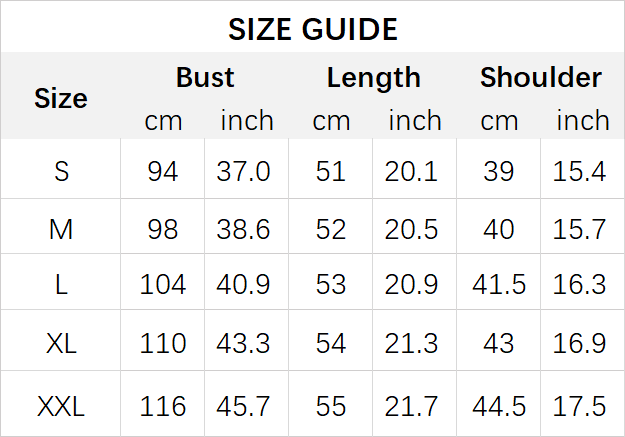Image resolution: width=625 pixels, height=437 pixels.
Task: Click the 43.3 inch bust value
Action: click(243, 343)
